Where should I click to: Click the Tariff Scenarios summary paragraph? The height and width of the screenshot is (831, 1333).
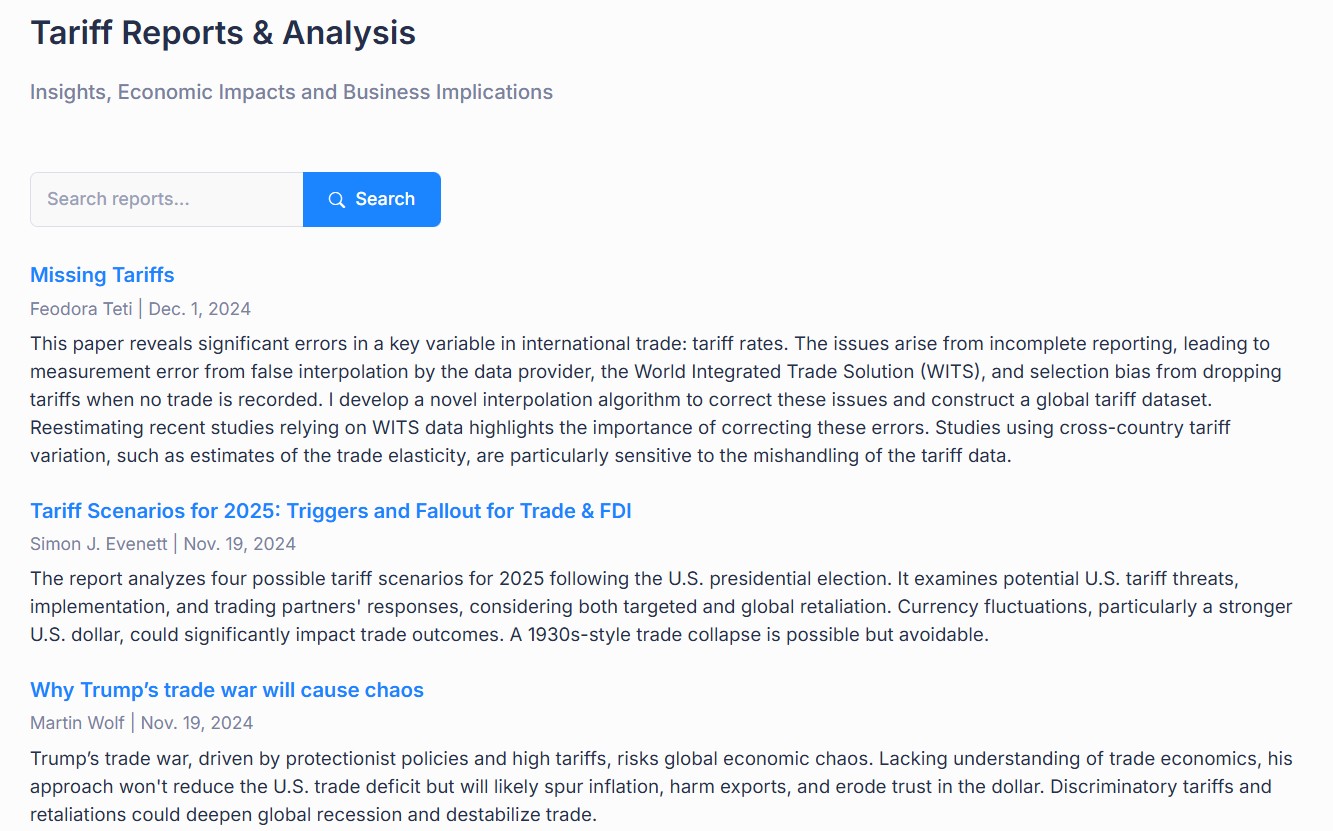[x=661, y=607]
